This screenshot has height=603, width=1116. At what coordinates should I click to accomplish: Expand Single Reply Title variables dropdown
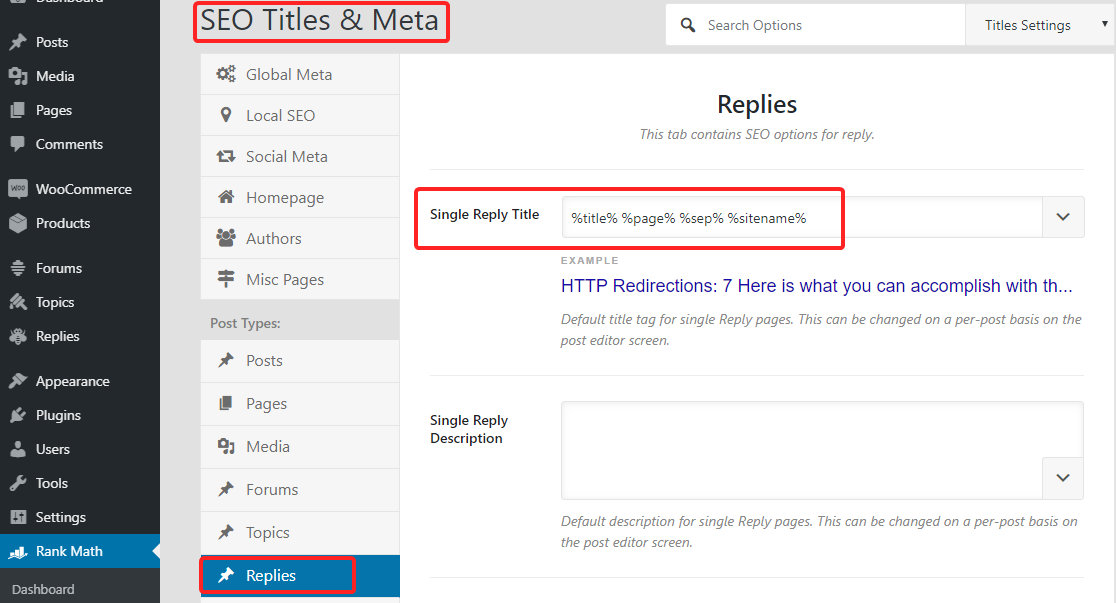coord(1063,217)
